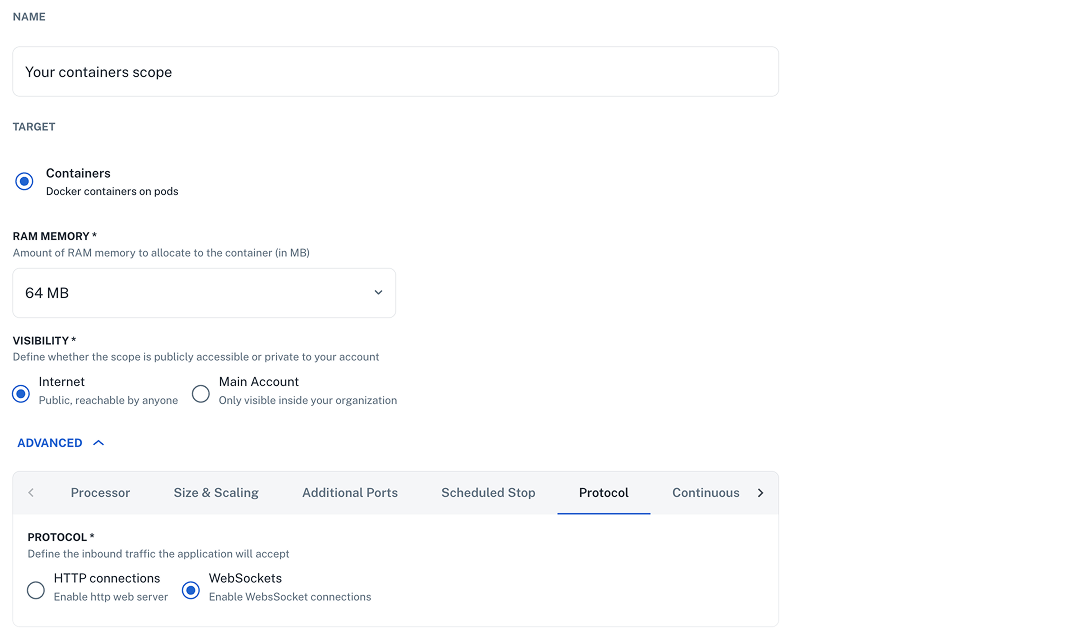Enable Internet visibility
The image size is (1075, 639).
pos(20,394)
